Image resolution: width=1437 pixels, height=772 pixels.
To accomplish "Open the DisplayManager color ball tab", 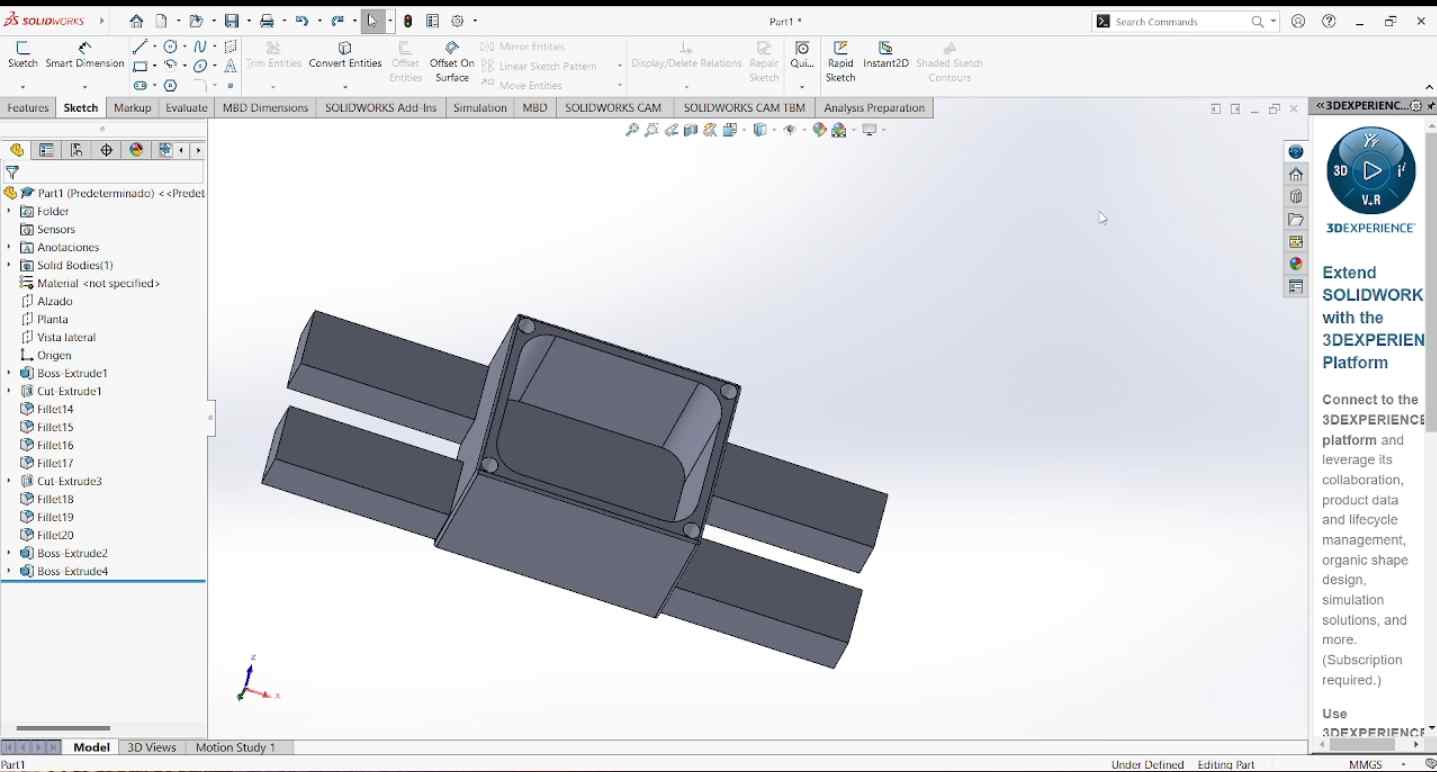I will coord(136,150).
